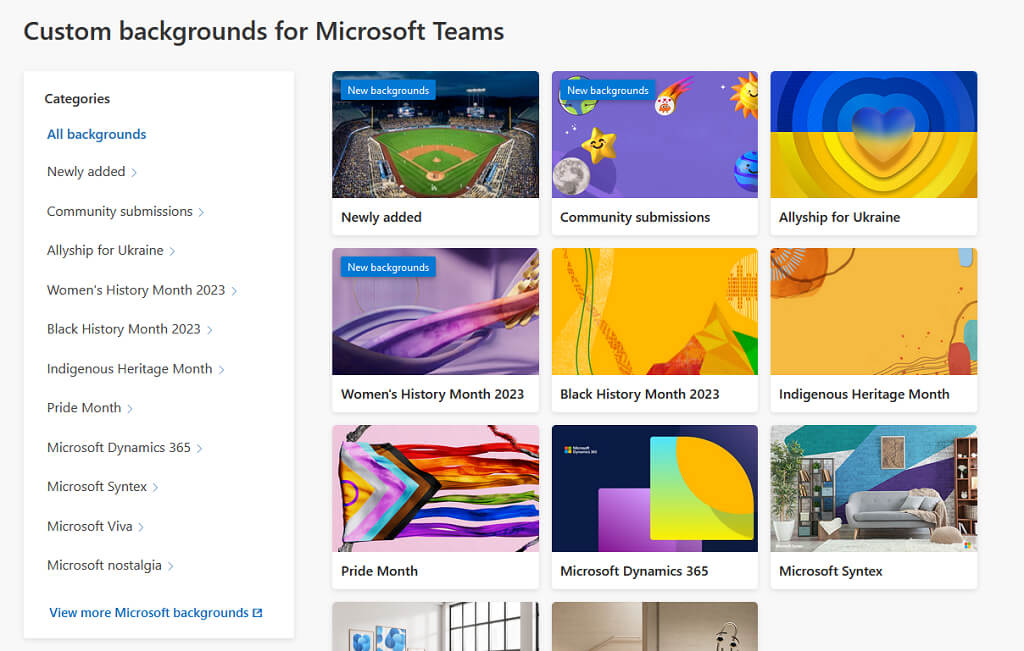Image resolution: width=1024 pixels, height=651 pixels.
Task: Select the Indigenous Heritage Month orange thumbnail
Action: tap(873, 311)
